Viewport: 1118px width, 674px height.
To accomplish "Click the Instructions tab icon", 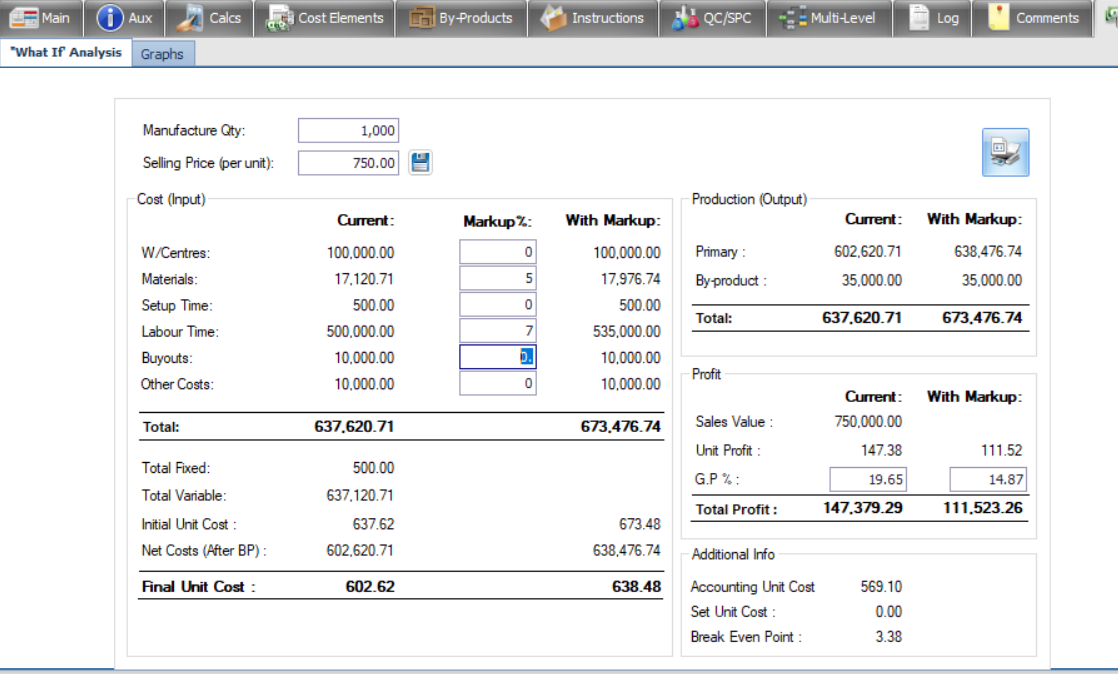I will click(553, 18).
